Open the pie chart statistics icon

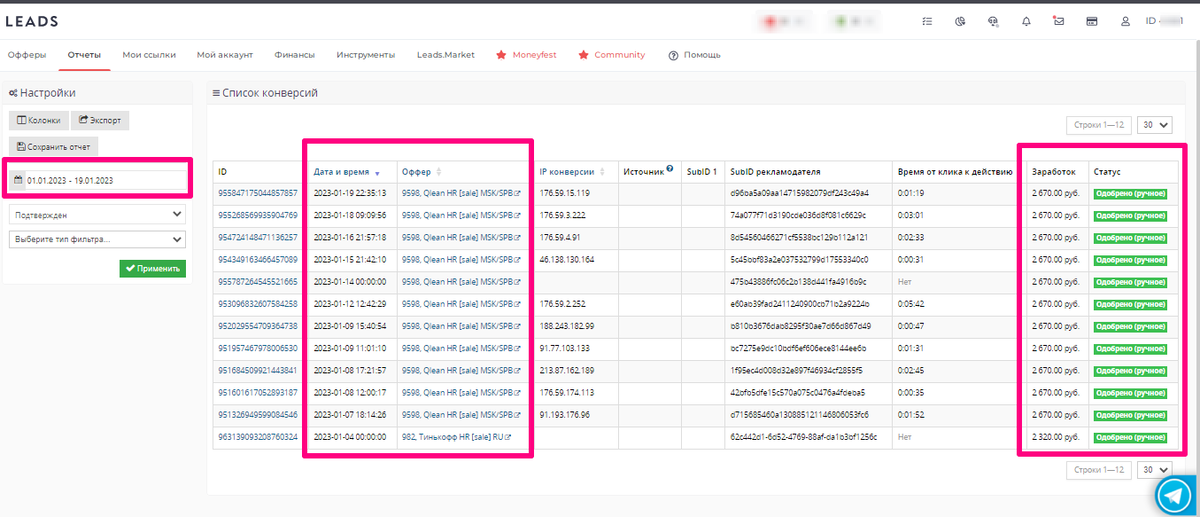[959, 21]
